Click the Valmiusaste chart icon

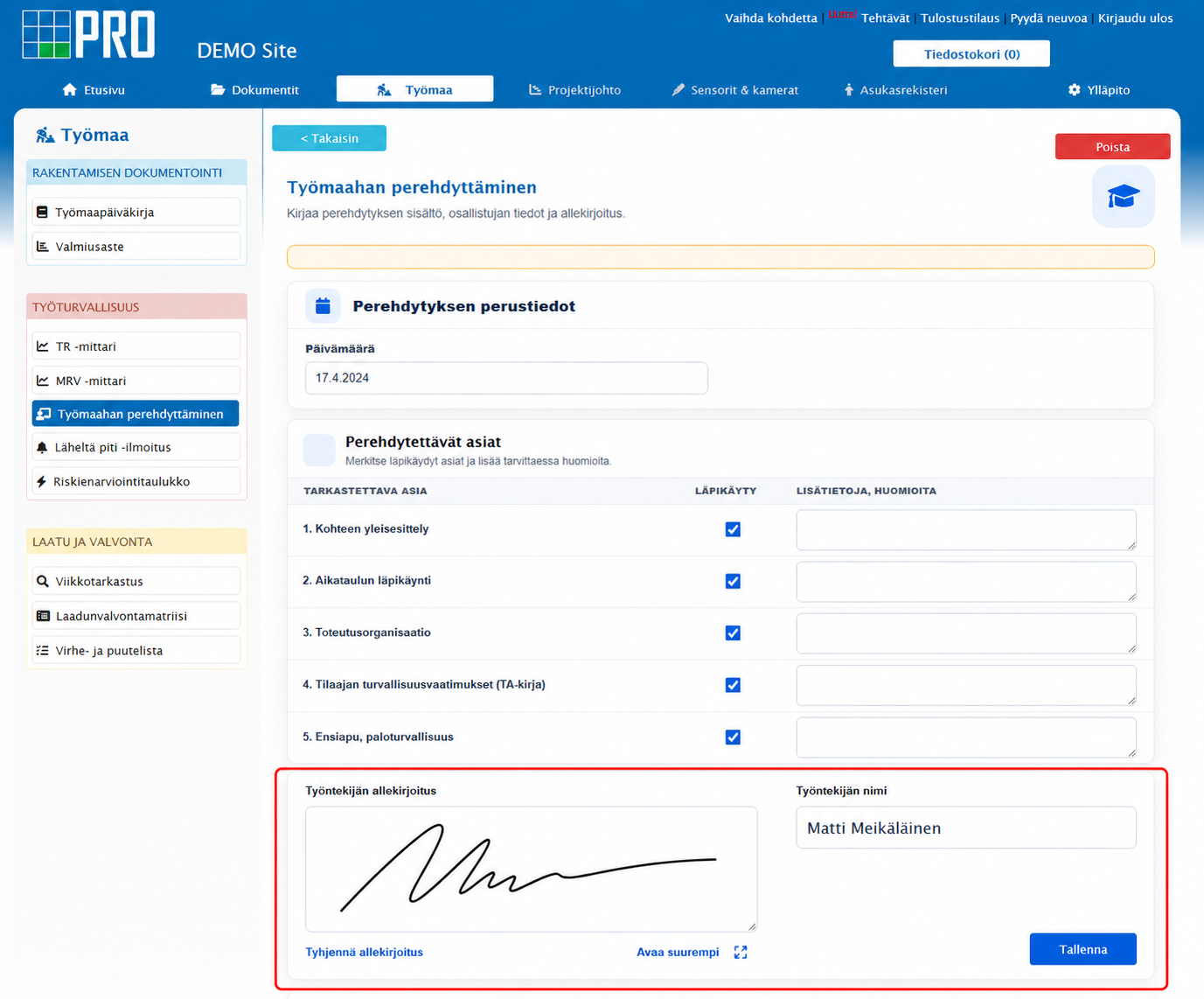[x=42, y=247]
